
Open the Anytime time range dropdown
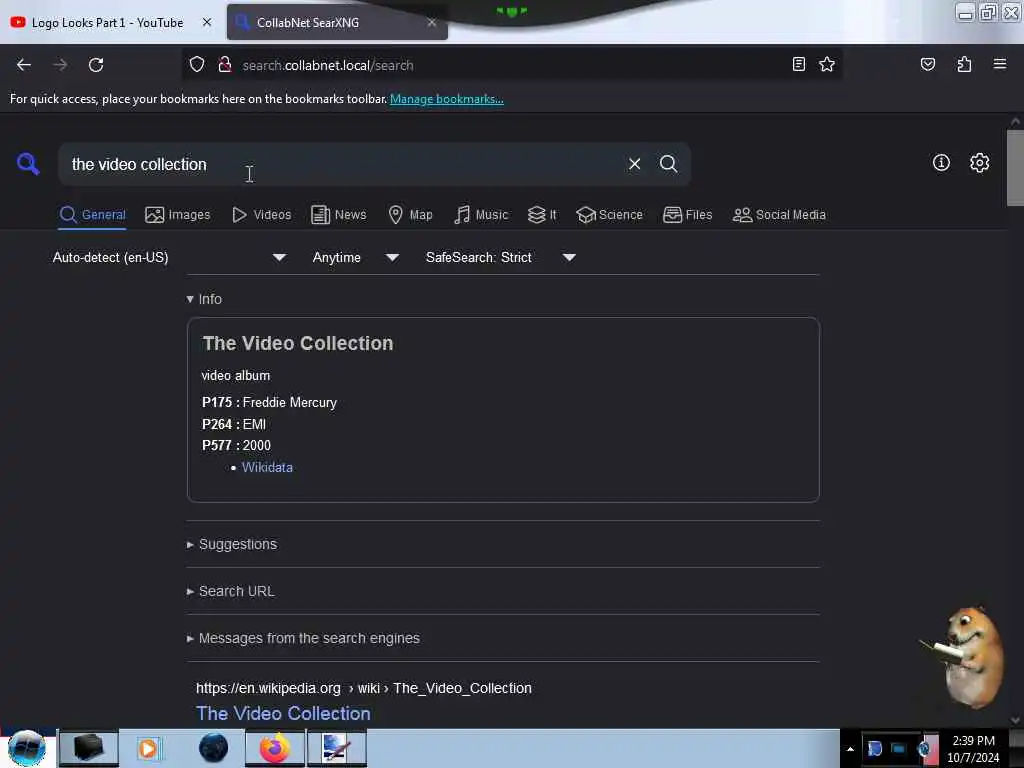pyautogui.click(x=356, y=257)
